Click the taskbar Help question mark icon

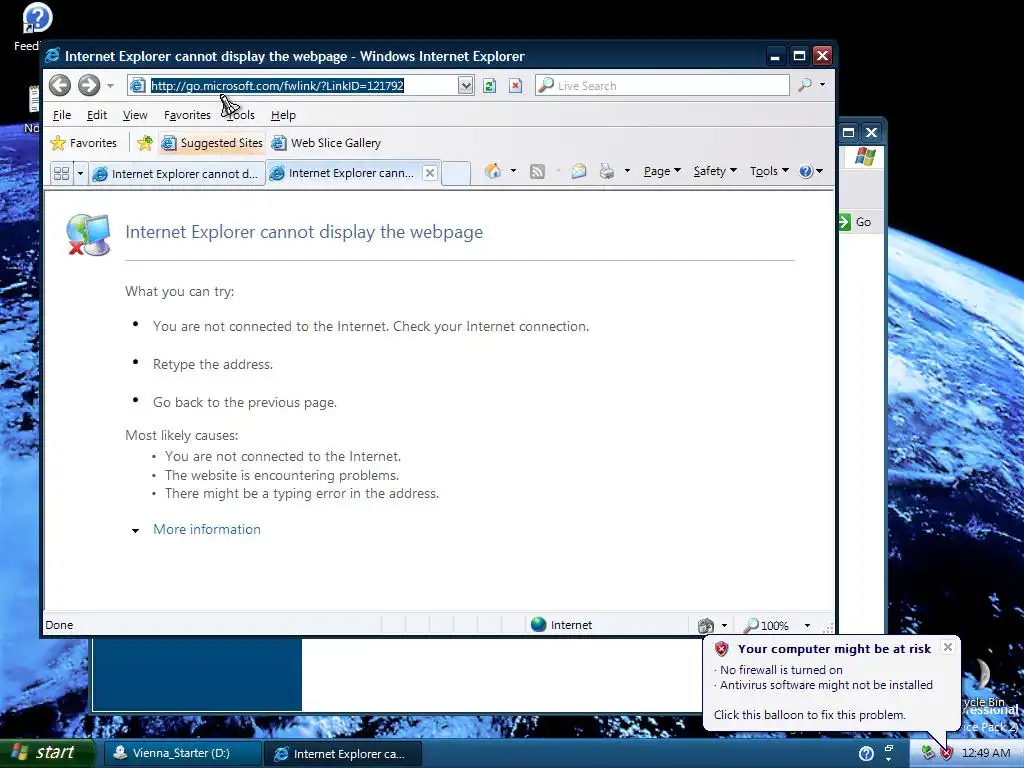tap(866, 754)
